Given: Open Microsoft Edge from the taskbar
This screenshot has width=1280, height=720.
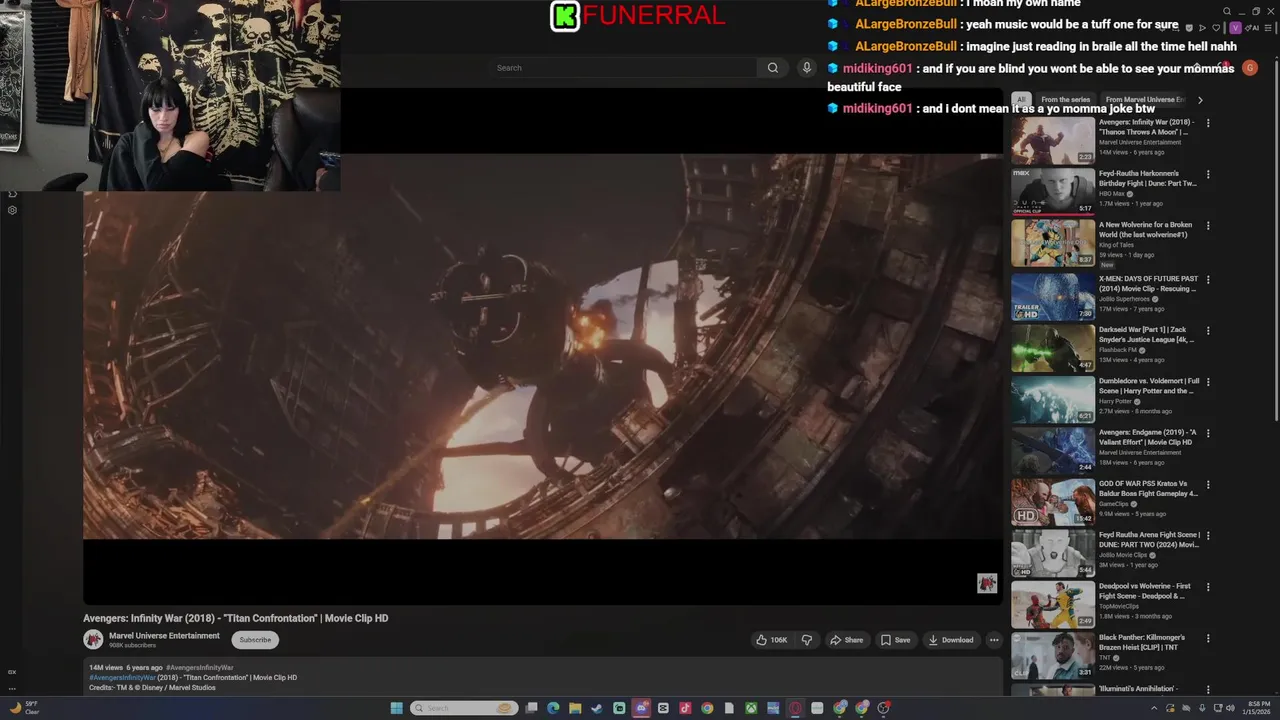Looking at the screenshot, I should point(553,708).
